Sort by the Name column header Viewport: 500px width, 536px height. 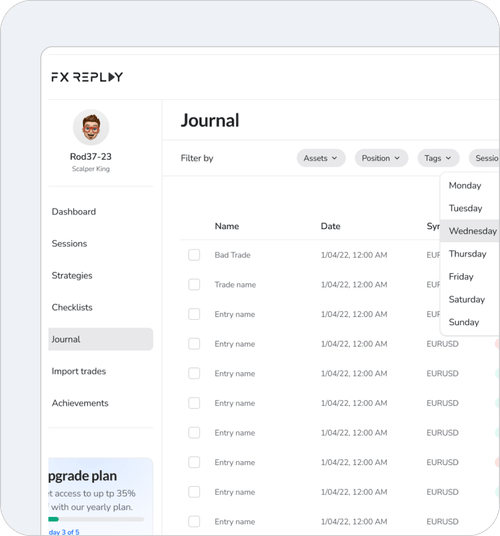pos(227,226)
